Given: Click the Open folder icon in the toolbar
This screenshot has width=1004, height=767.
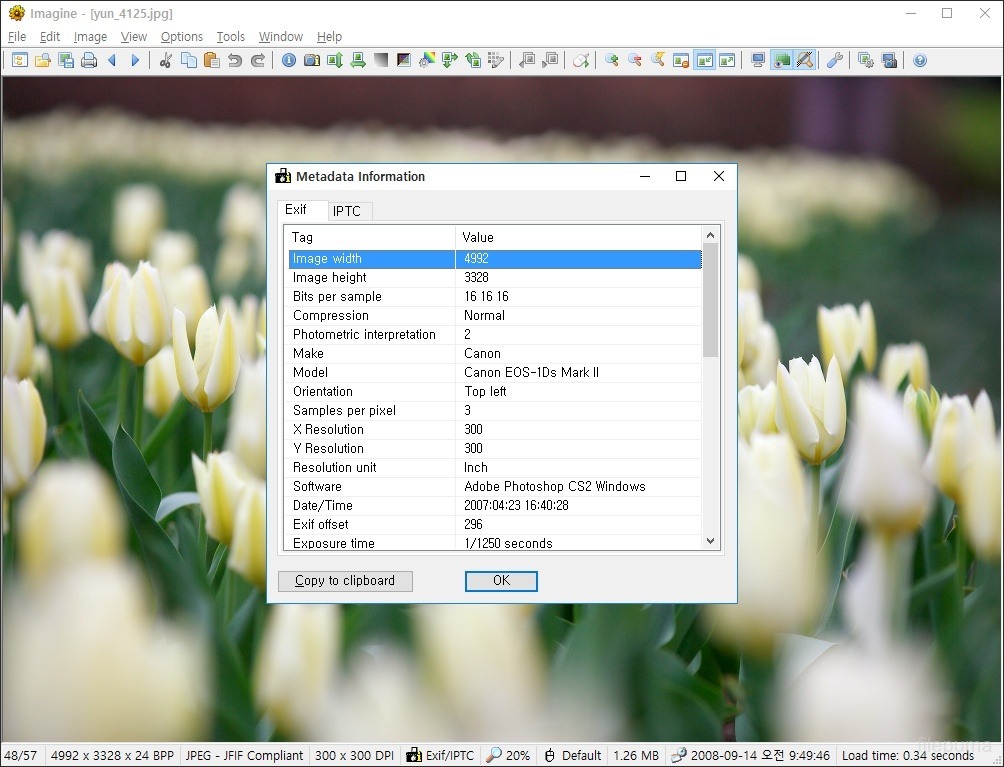Looking at the screenshot, I should (43, 60).
